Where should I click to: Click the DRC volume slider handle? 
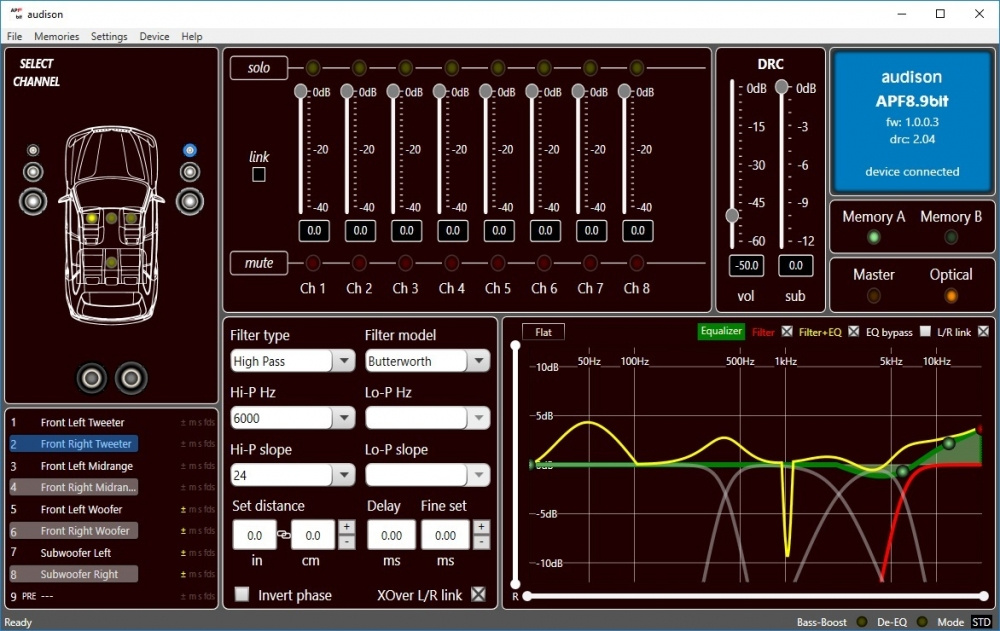click(730, 213)
